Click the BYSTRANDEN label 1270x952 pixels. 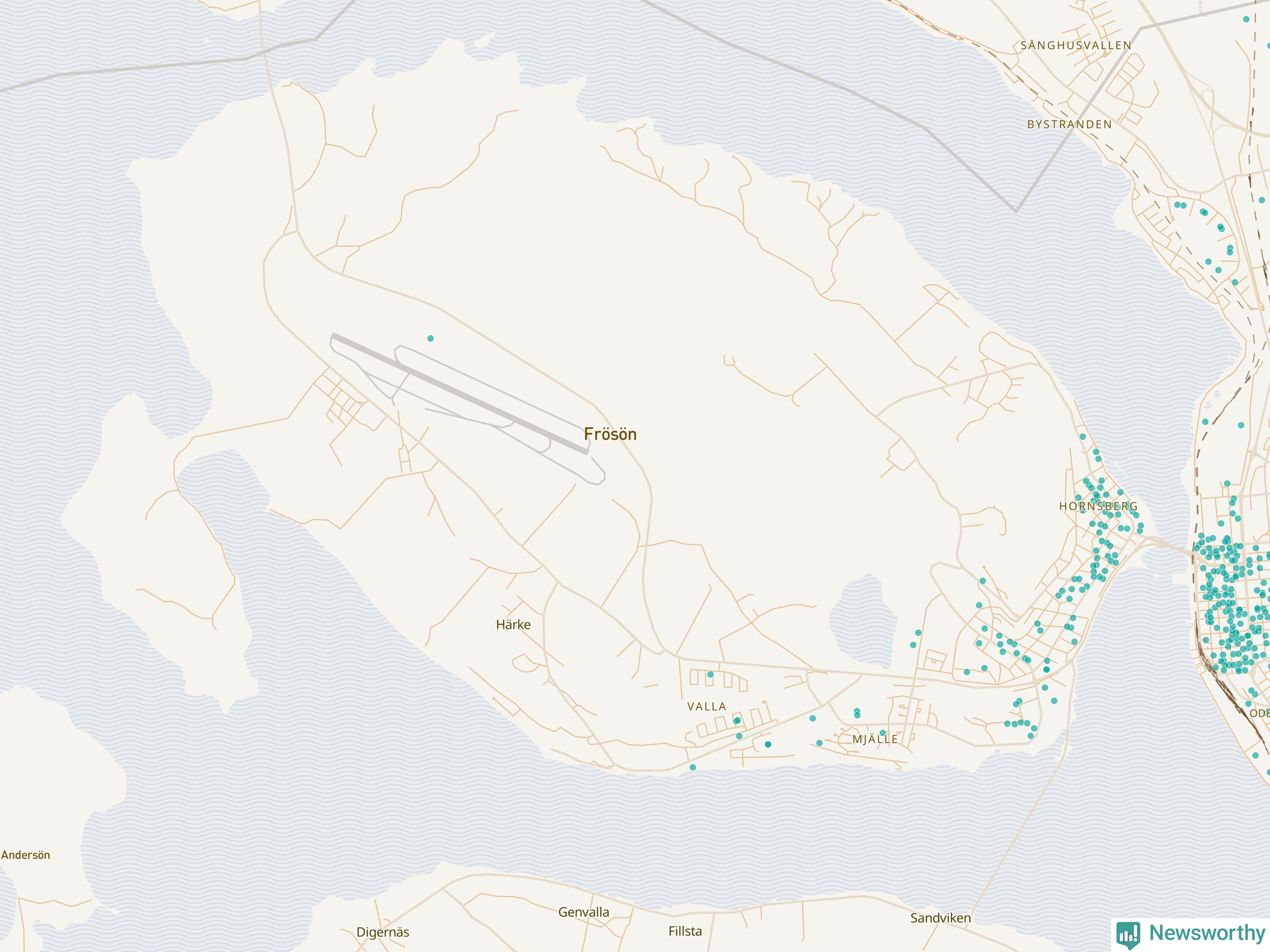[1070, 124]
